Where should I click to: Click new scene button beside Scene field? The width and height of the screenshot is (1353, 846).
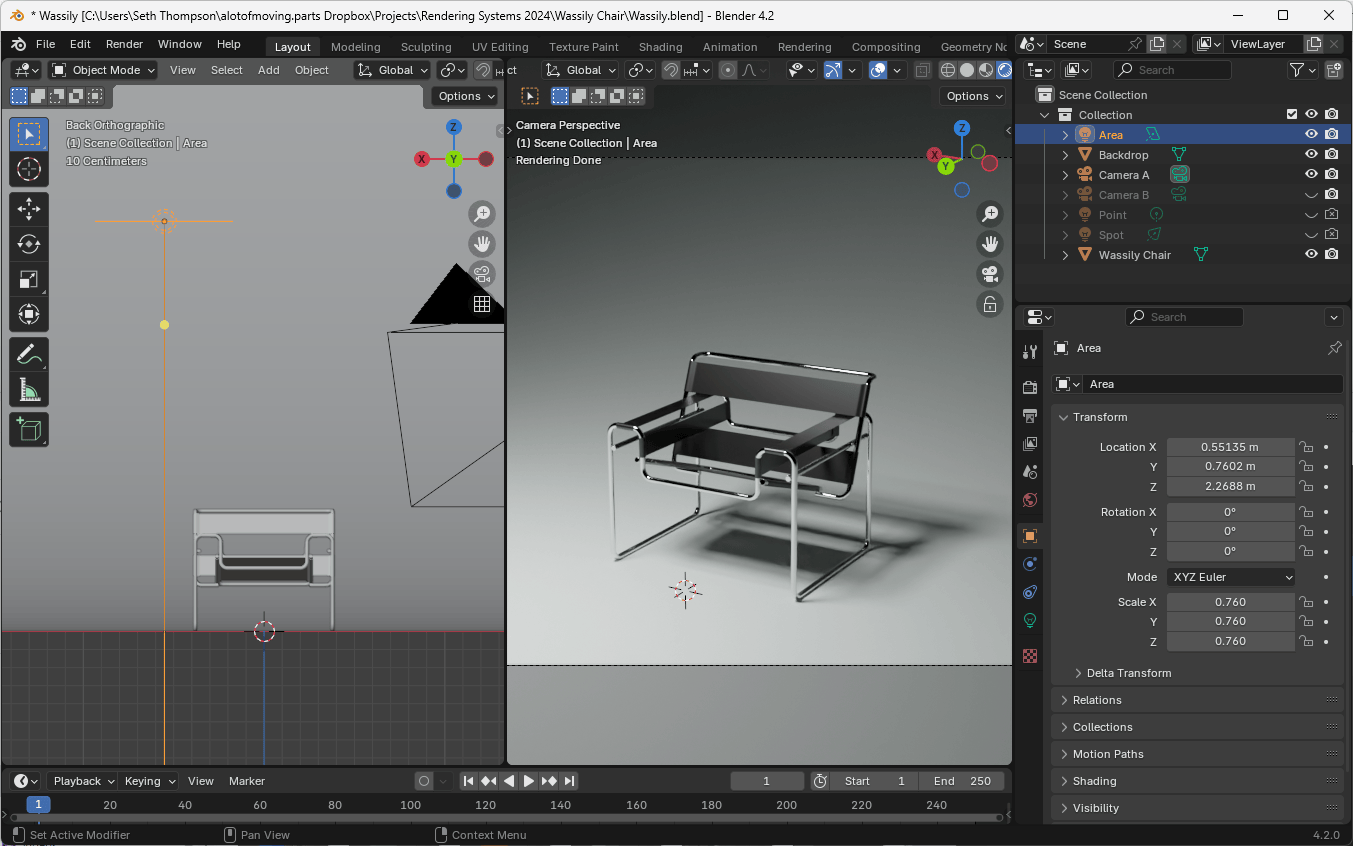point(1157,44)
